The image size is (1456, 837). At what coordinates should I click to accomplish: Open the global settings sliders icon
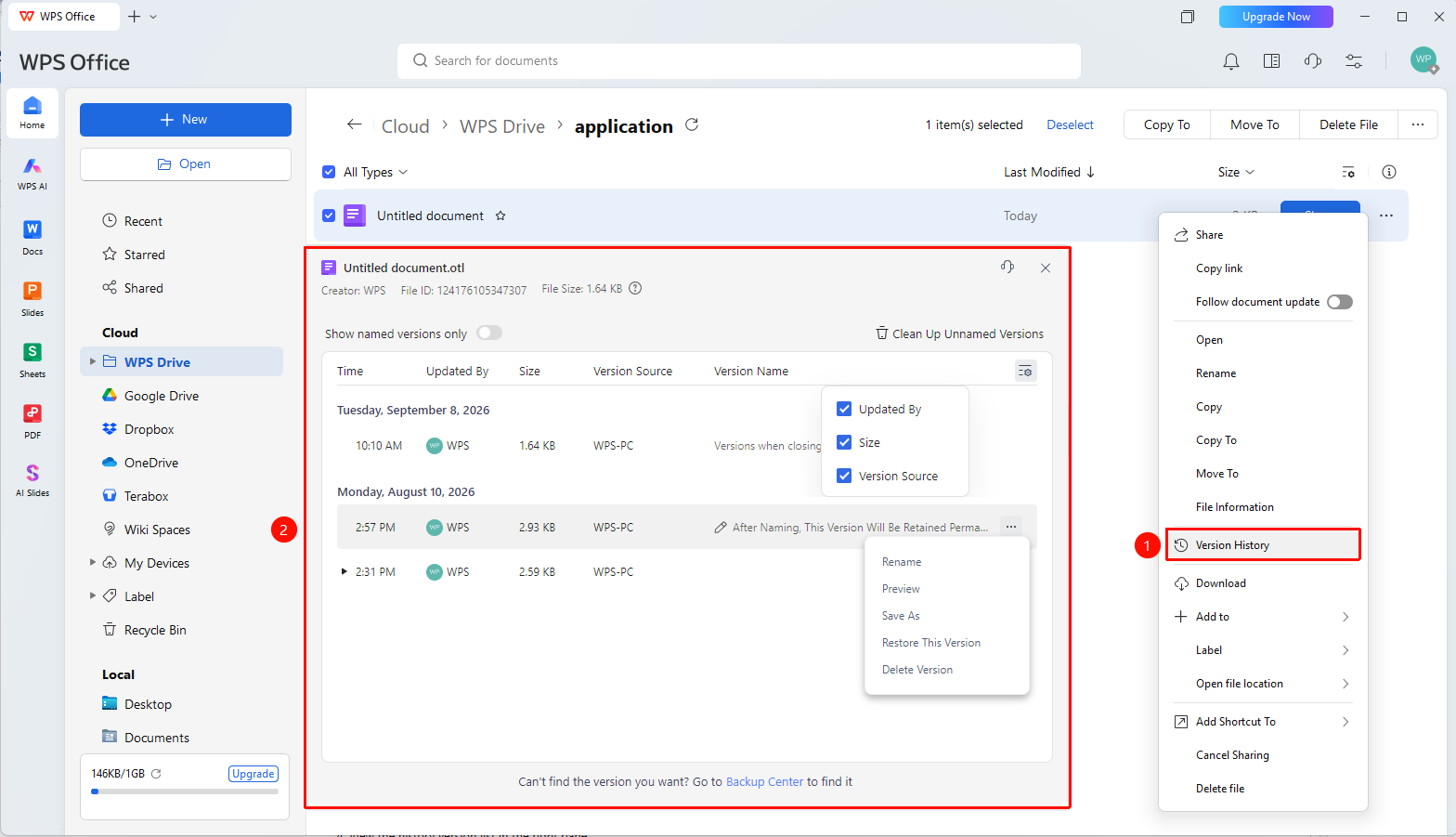pyautogui.click(x=1354, y=61)
